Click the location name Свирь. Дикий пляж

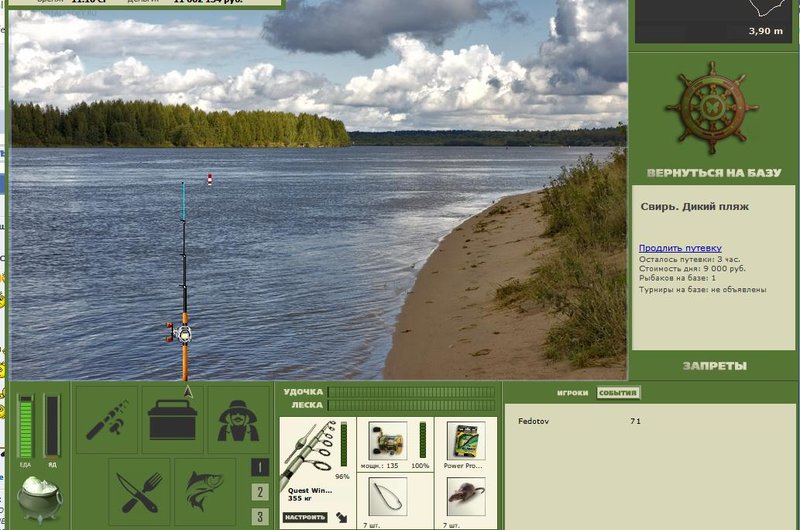pyautogui.click(x=694, y=207)
